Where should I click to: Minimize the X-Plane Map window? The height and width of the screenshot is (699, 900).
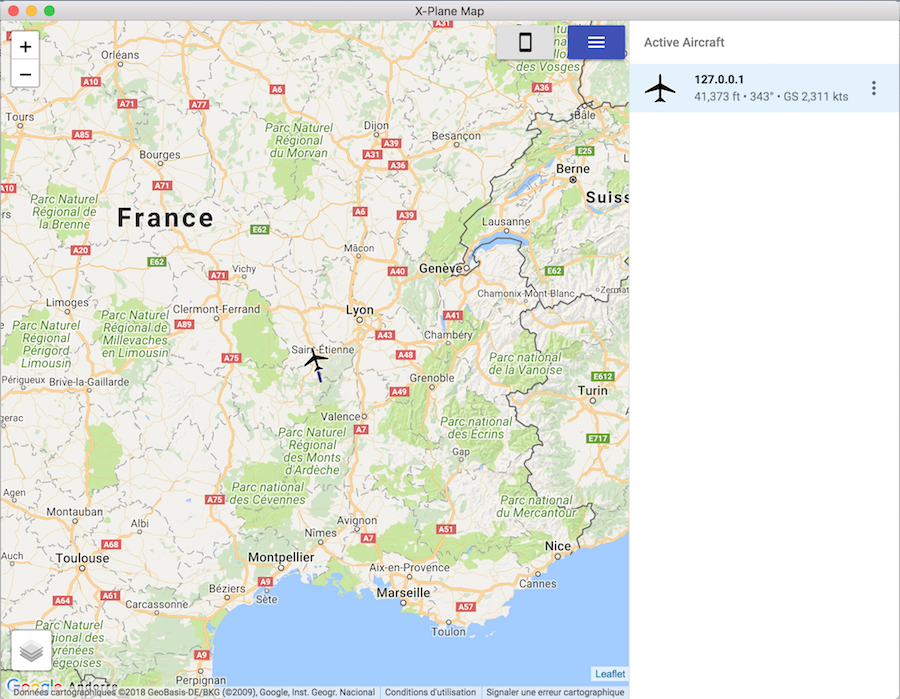pyautogui.click(x=32, y=10)
